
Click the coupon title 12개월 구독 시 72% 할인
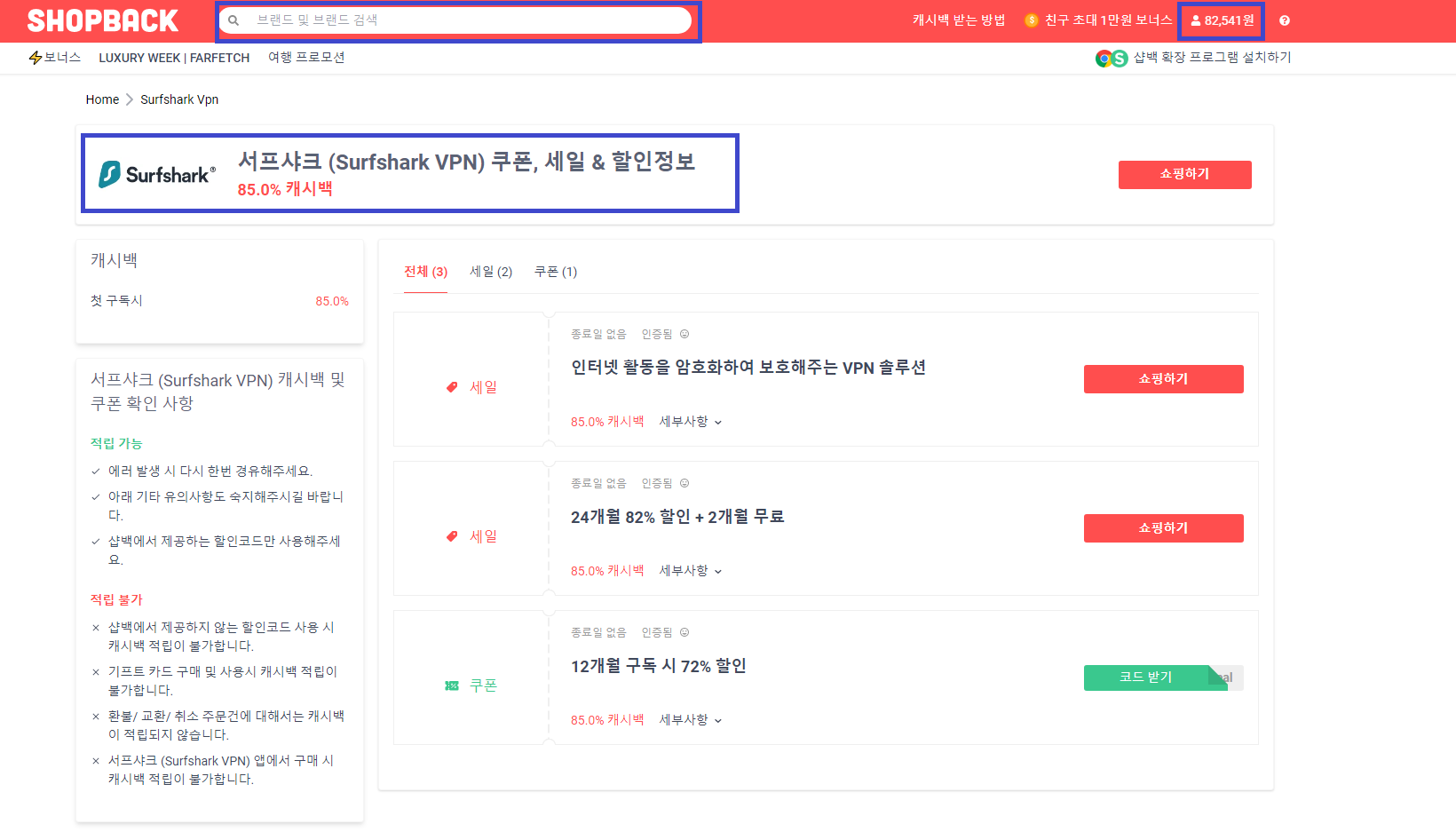(x=659, y=666)
